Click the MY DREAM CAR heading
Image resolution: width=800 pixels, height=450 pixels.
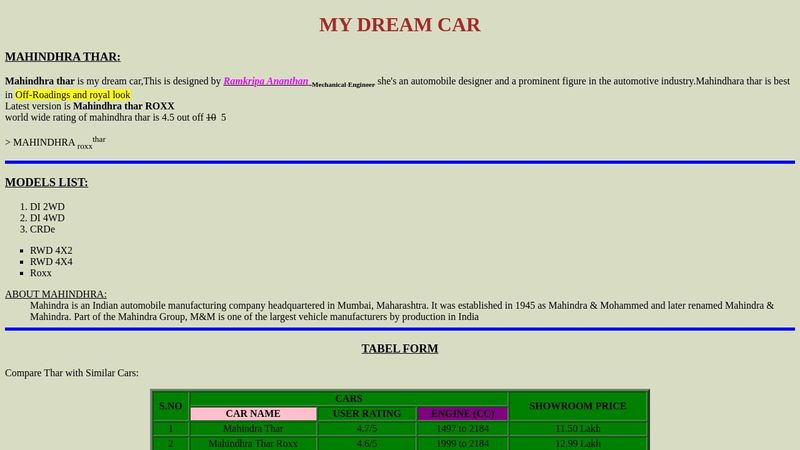(400, 25)
